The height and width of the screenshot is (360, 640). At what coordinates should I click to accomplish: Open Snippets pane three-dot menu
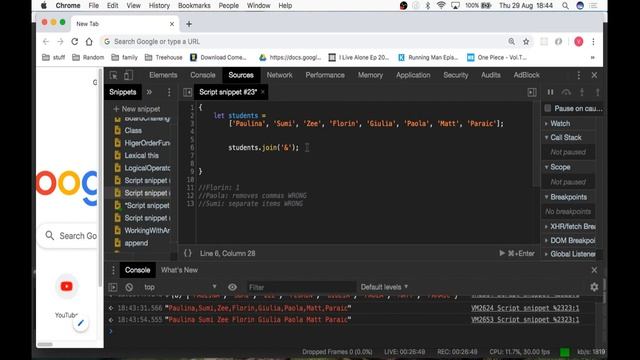click(169, 92)
